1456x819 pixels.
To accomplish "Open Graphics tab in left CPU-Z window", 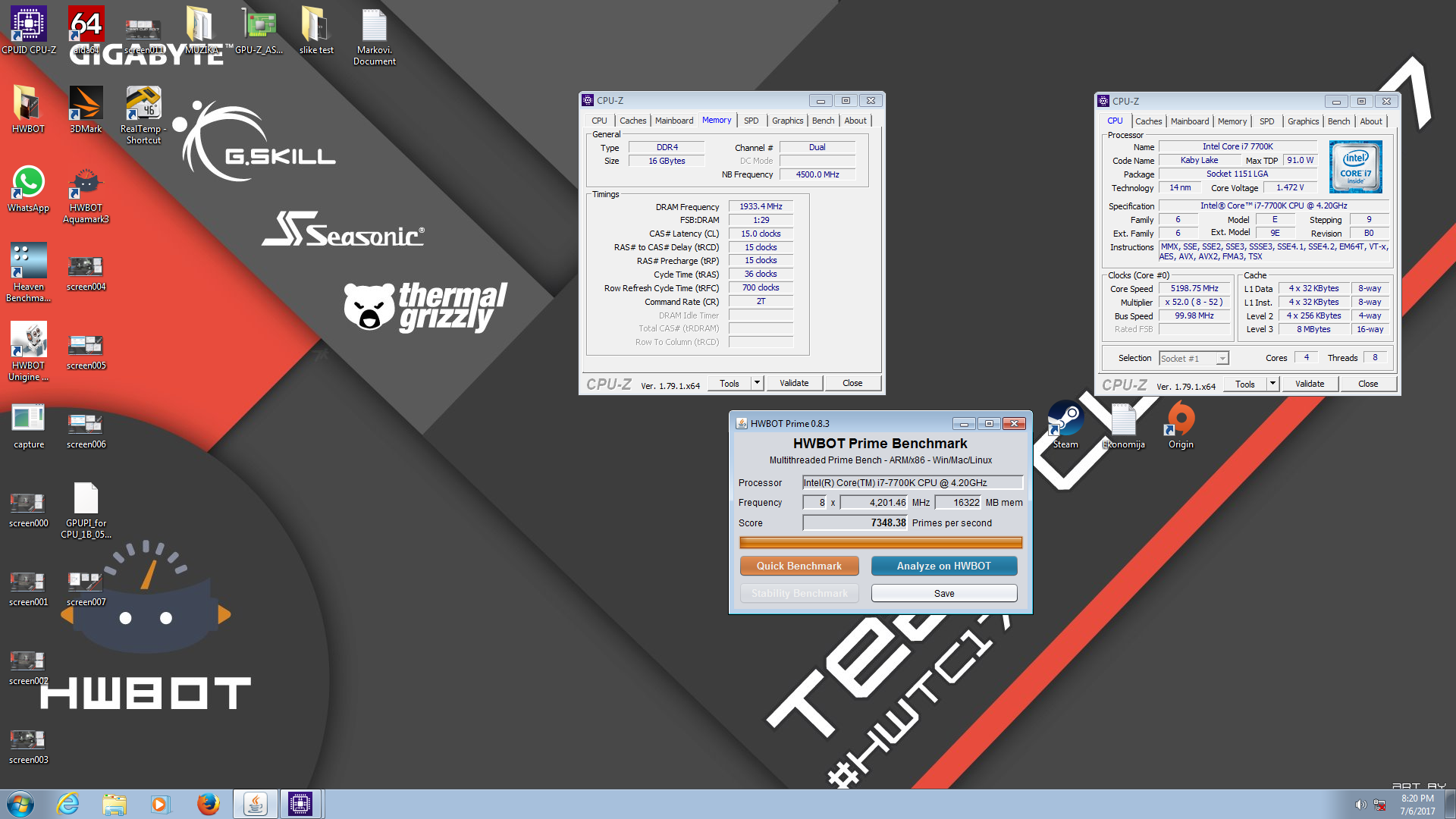I will pyautogui.click(x=787, y=121).
